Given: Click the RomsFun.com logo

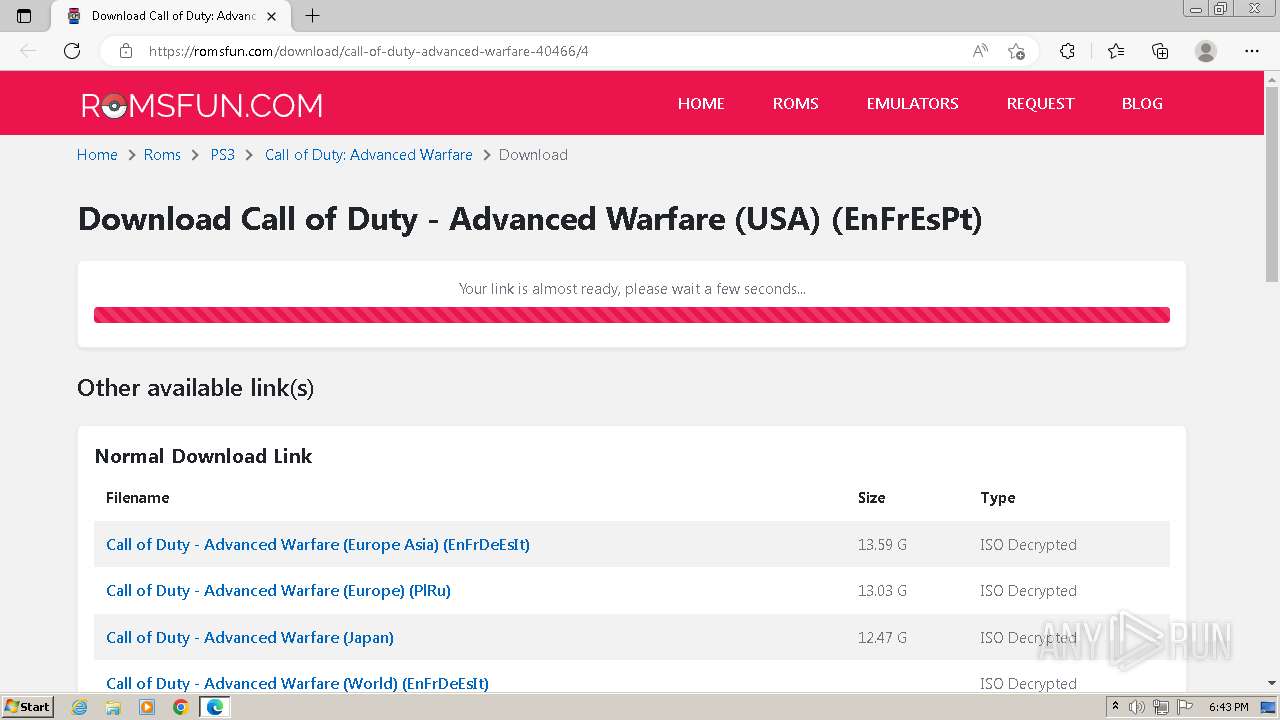Looking at the screenshot, I should [202, 105].
